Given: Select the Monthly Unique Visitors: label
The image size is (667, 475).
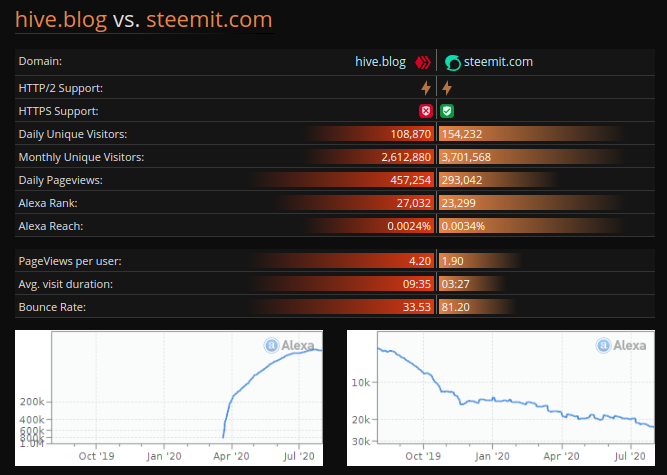Looking at the screenshot, I should pyautogui.click(x=81, y=157).
